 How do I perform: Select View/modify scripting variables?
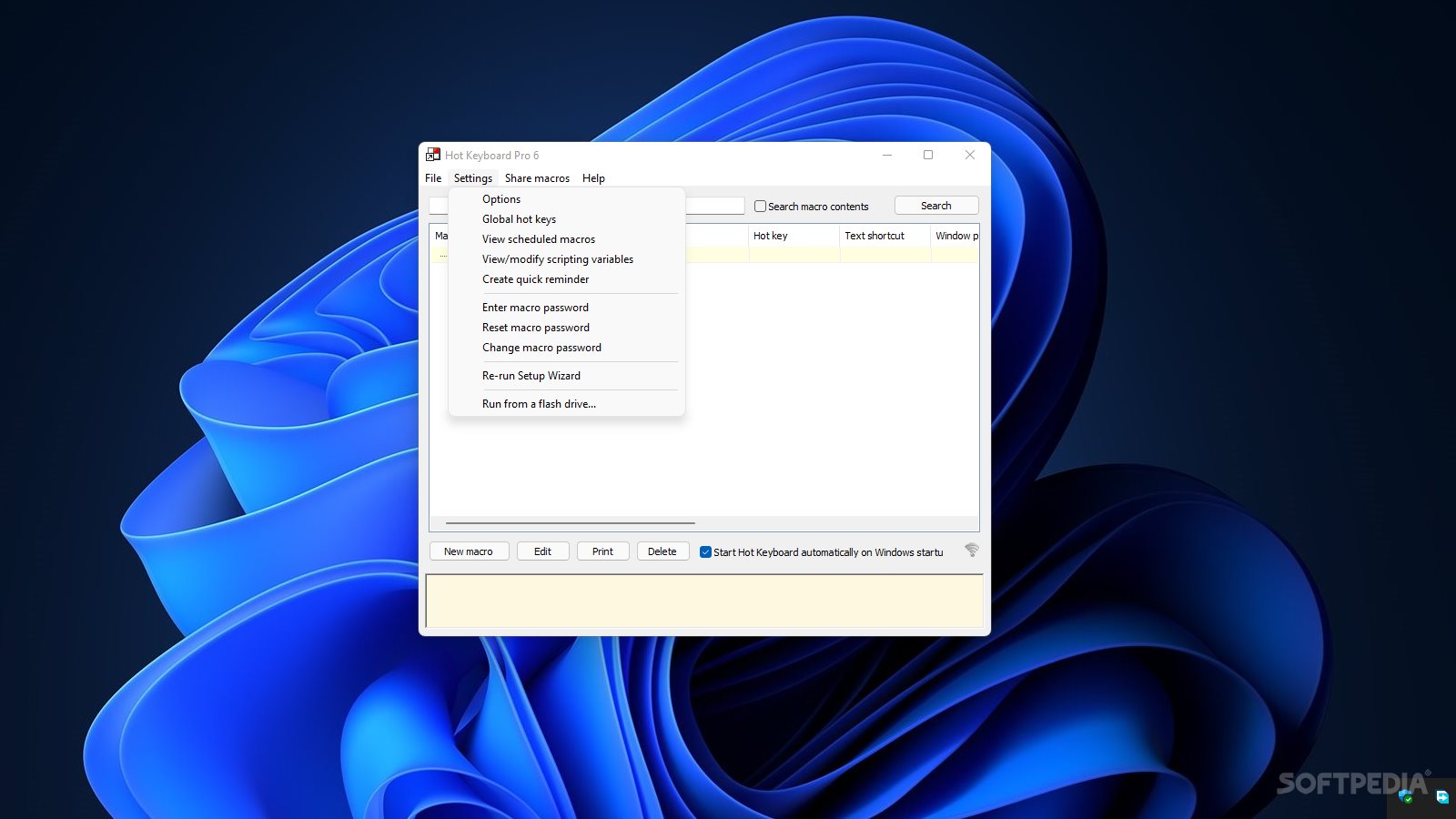coord(566,259)
